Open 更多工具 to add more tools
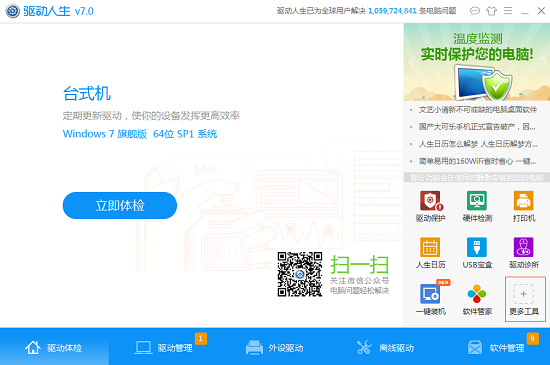The image size is (550, 365). 525,299
